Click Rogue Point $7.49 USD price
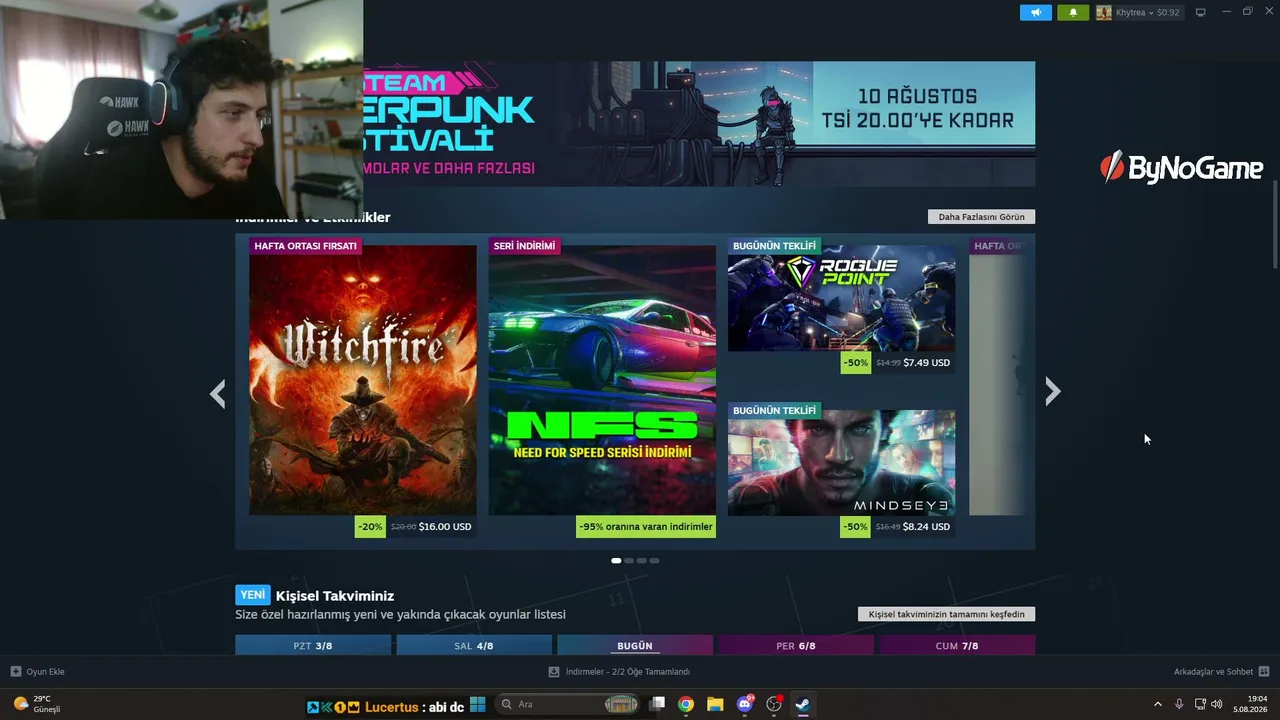 (x=926, y=363)
